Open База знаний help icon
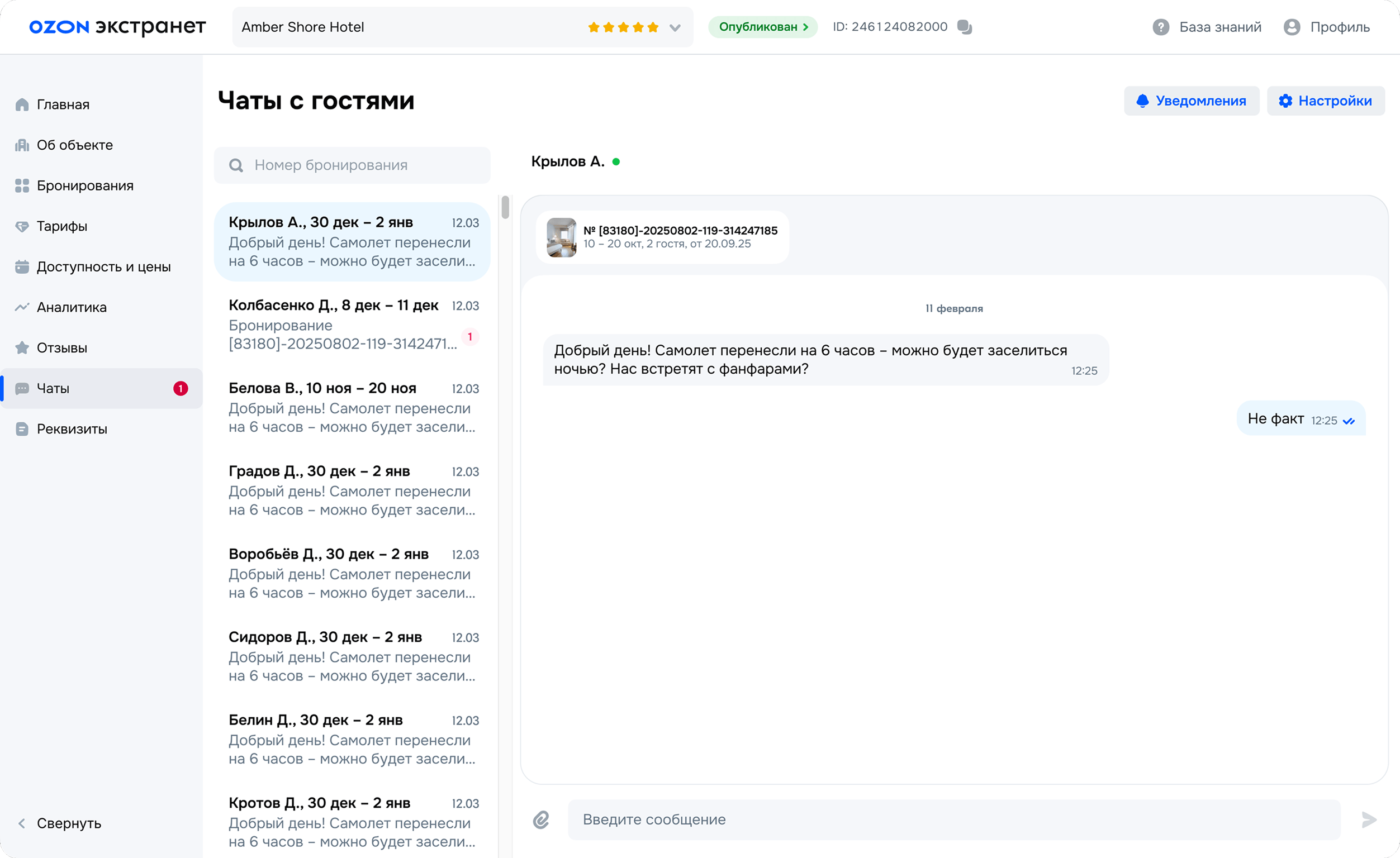Viewport: 1400px width, 858px height. (1160, 27)
